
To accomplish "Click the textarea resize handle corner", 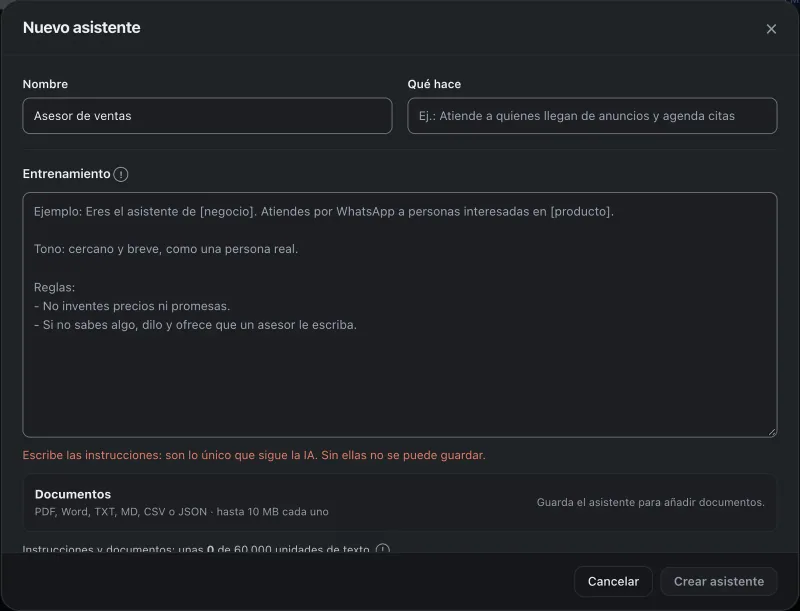I will coord(772,432).
